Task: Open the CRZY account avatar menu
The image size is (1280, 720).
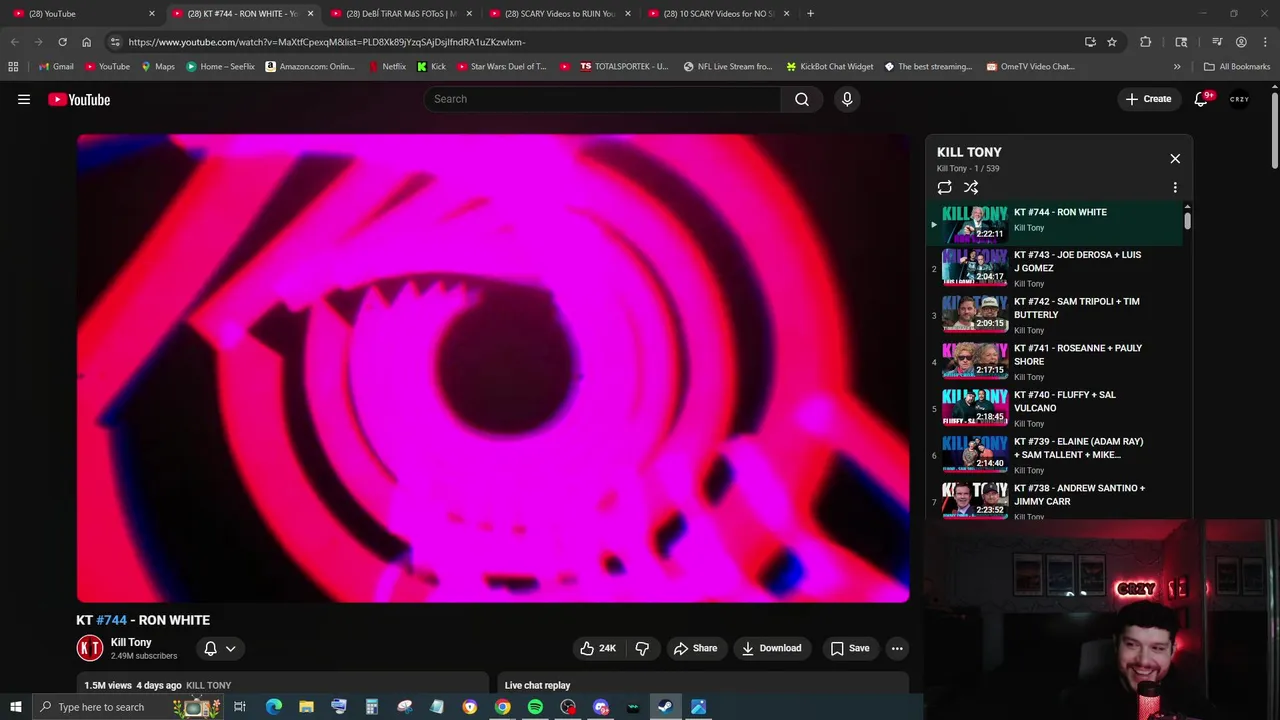Action: point(1240,99)
